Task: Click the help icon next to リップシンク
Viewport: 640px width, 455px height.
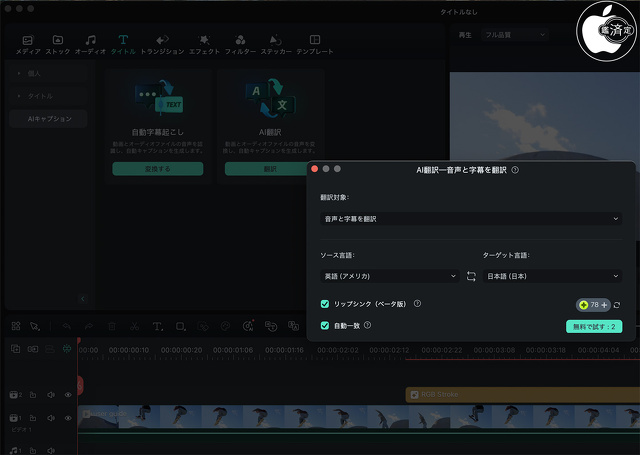Action: click(x=417, y=304)
